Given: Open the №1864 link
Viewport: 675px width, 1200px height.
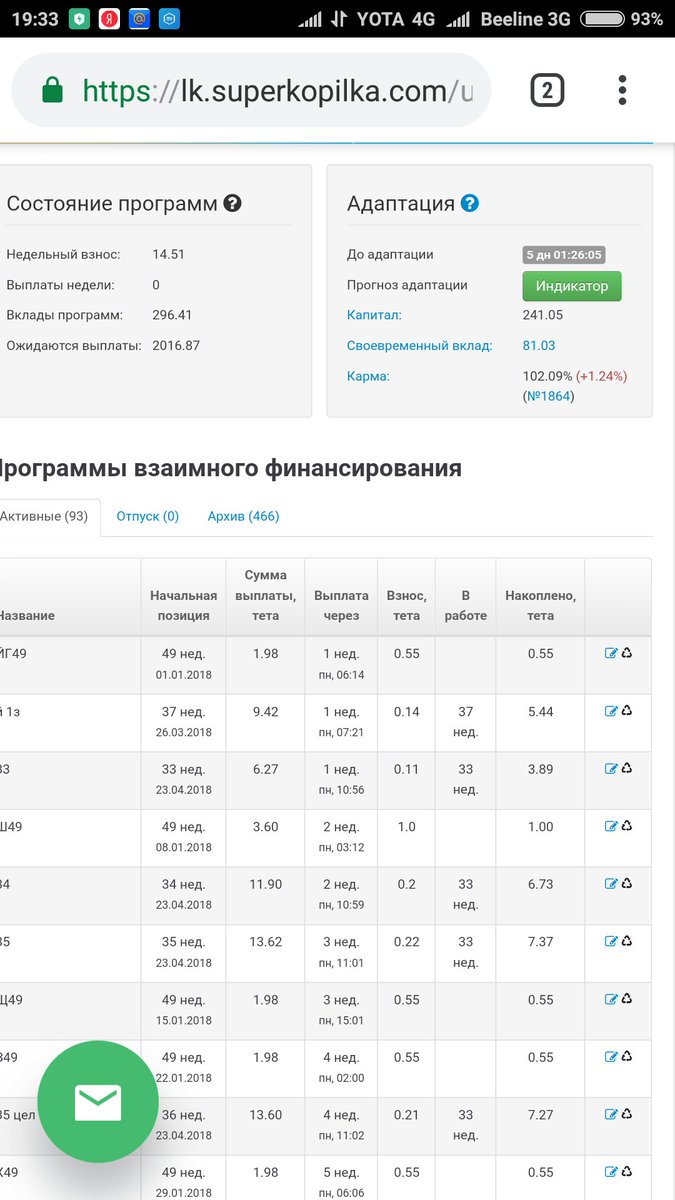Looking at the screenshot, I should tap(549, 396).
